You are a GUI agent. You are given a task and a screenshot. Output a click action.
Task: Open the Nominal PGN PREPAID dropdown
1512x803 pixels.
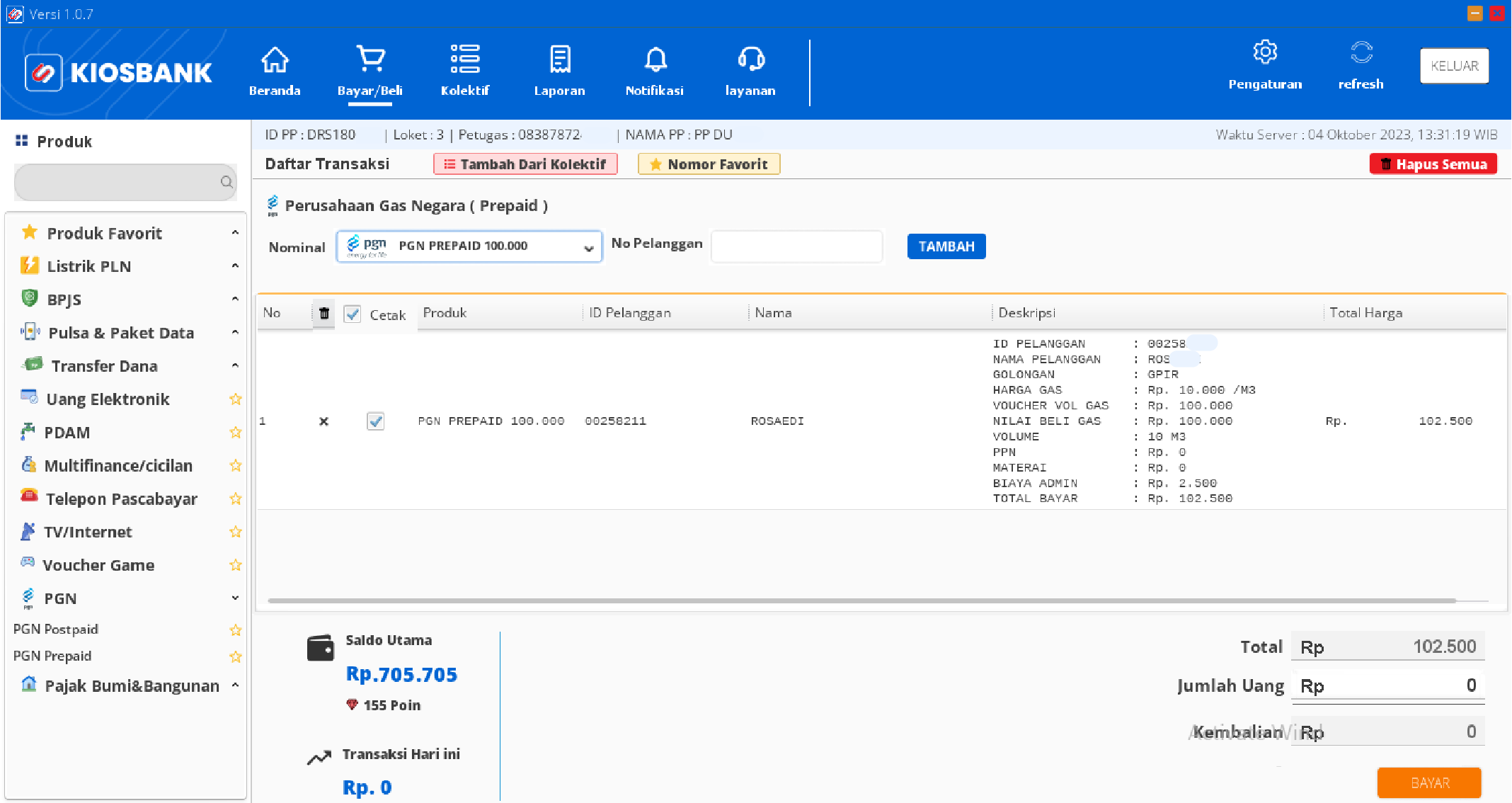tap(469, 246)
